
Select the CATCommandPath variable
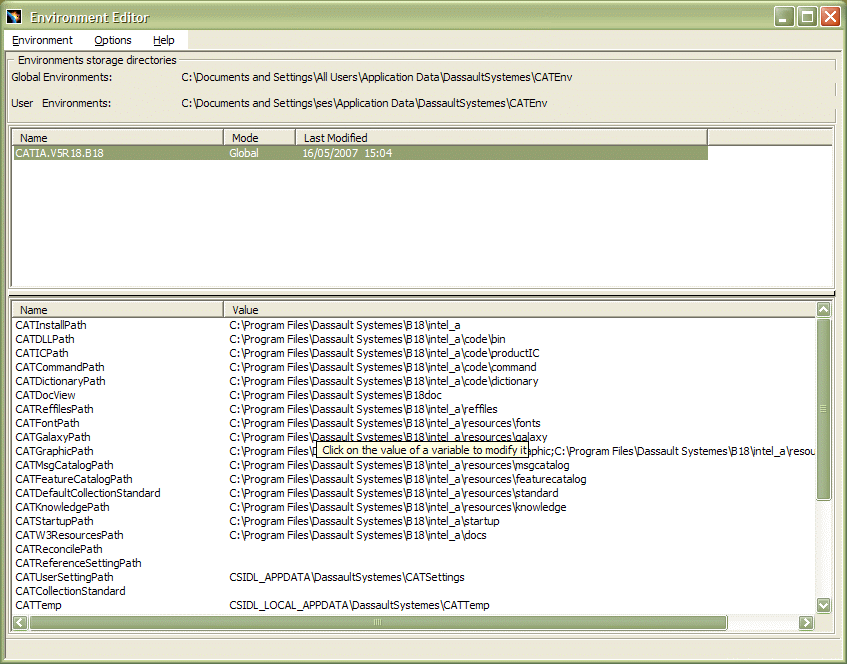[60, 367]
